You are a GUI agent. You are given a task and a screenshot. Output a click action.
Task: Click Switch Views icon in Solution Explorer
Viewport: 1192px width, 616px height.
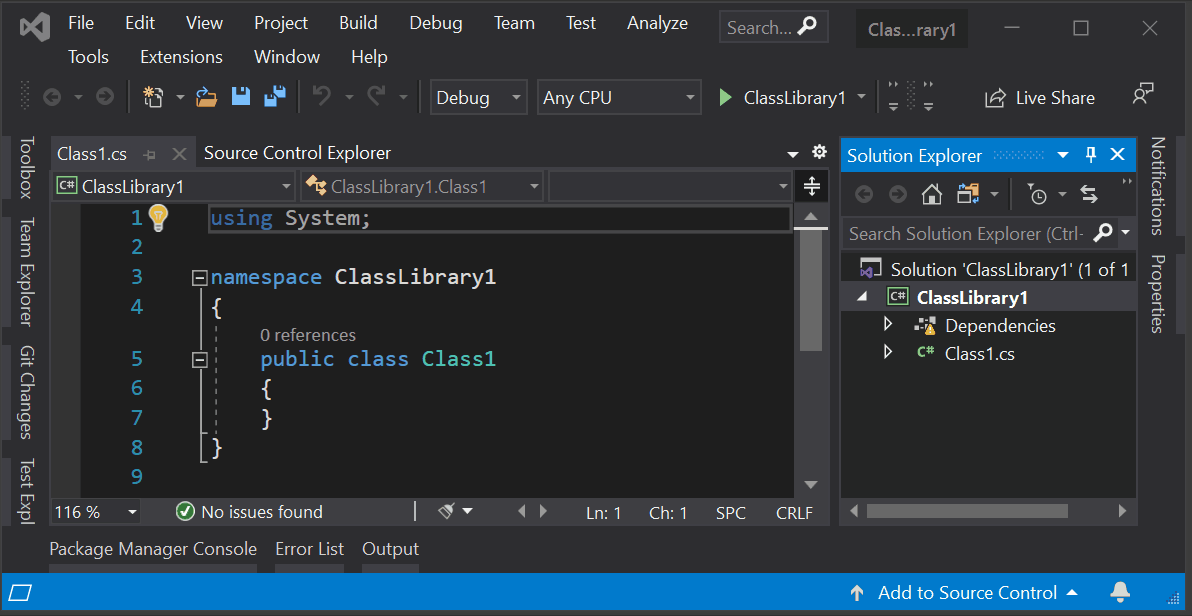pyautogui.click(x=968, y=195)
